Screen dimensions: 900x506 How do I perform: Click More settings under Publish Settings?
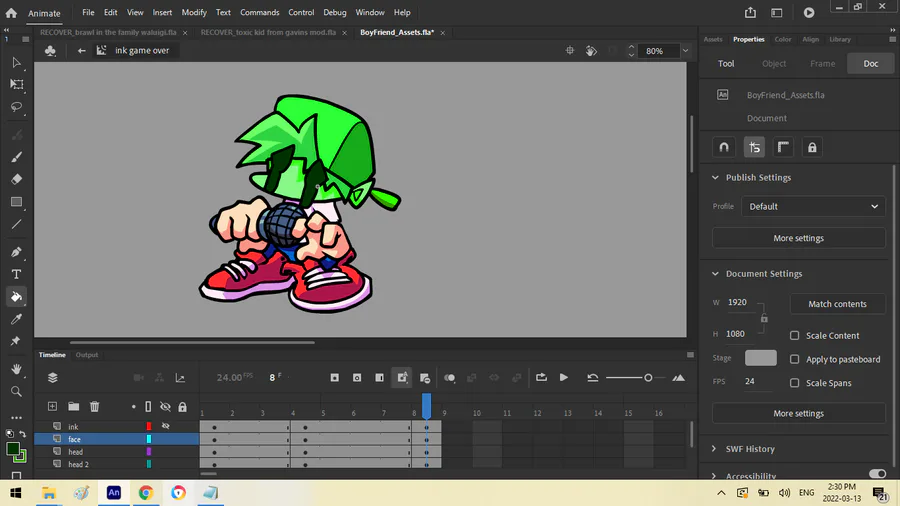[x=798, y=238]
